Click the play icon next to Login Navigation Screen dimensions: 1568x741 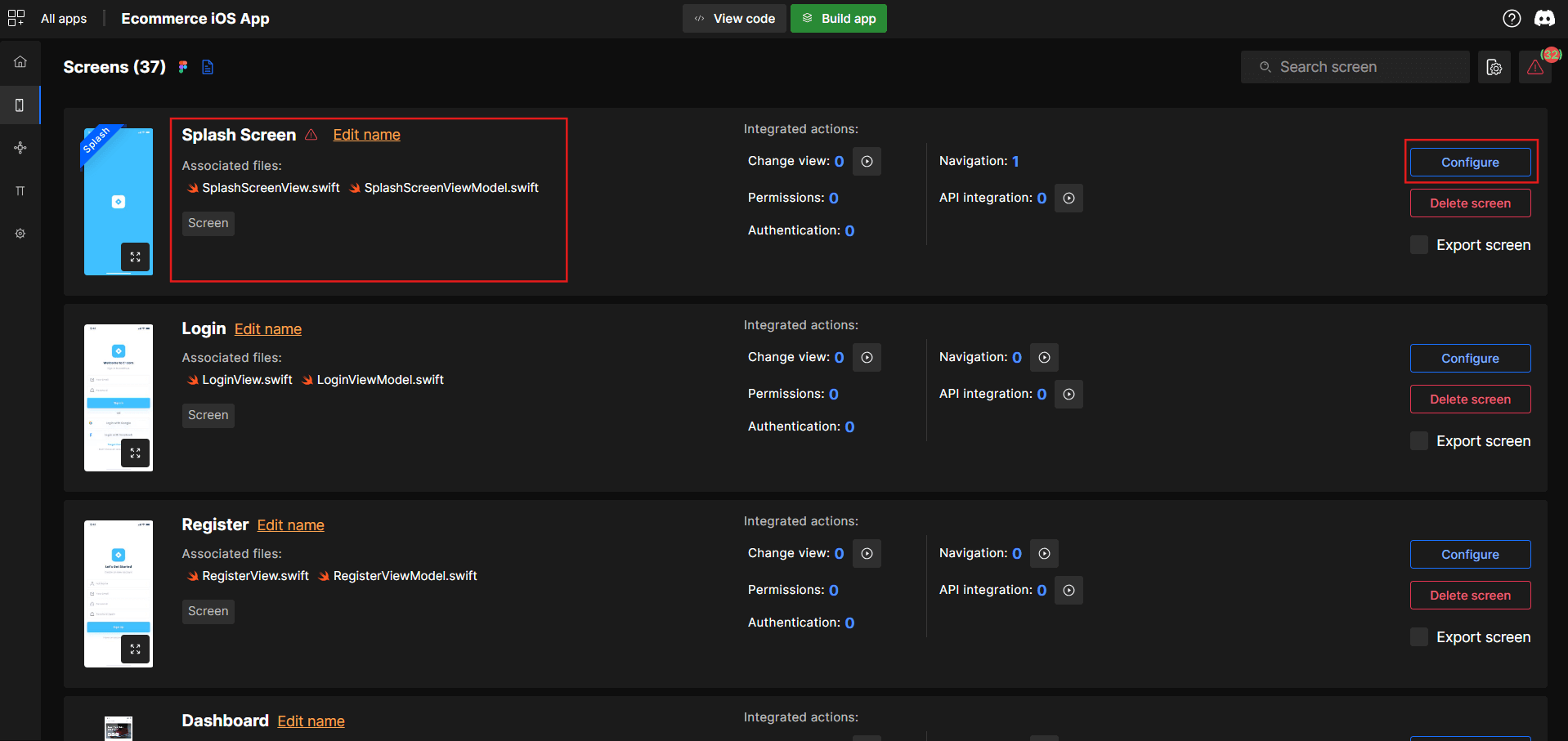(x=1044, y=357)
